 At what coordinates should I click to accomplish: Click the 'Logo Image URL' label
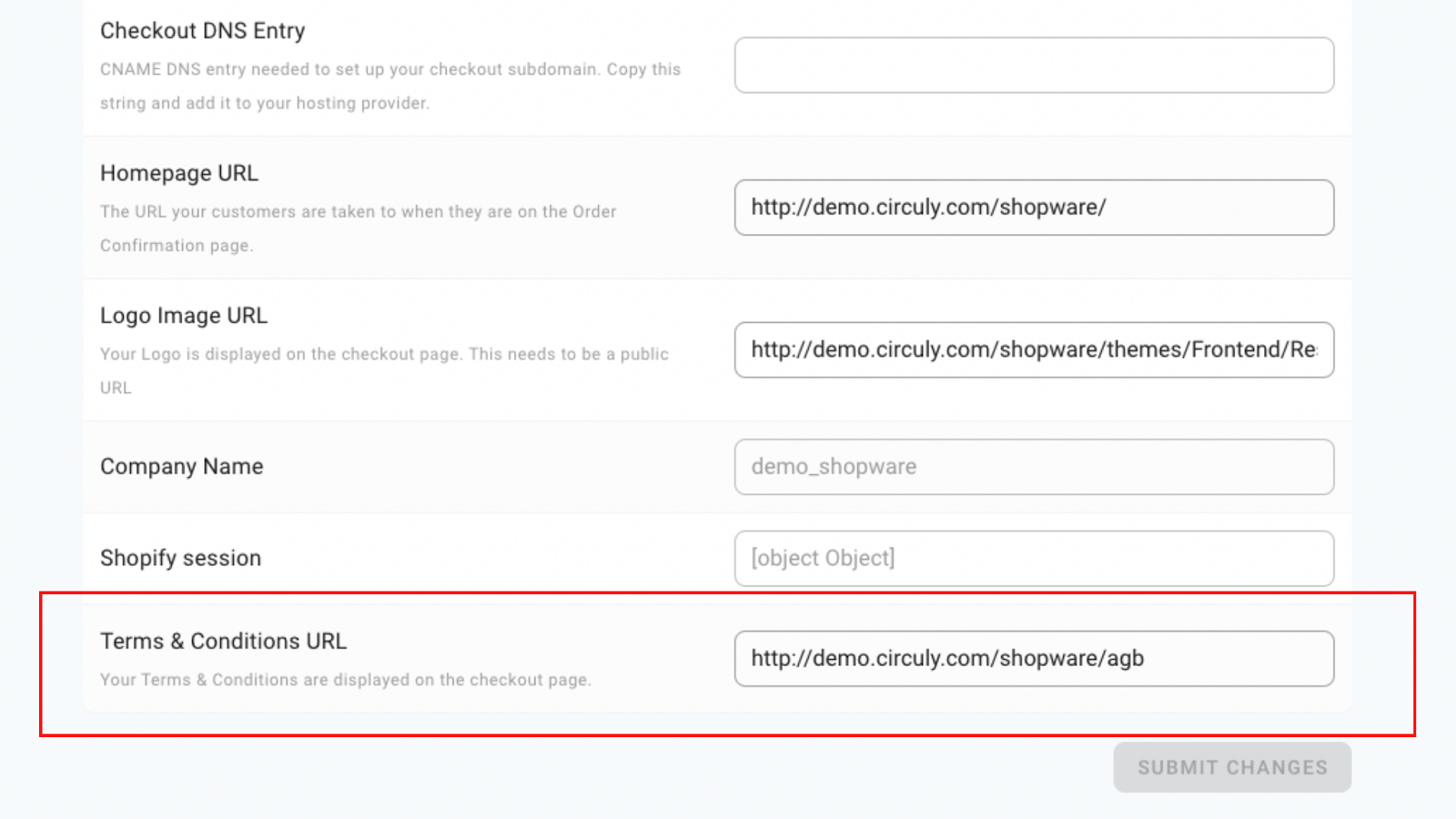pyautogui.click(x=184, y=316)
